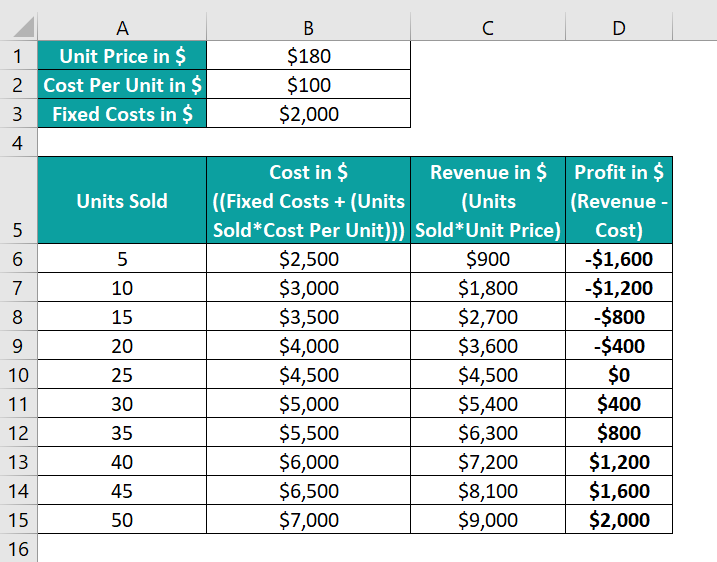Select cost cell showing $7,000

click(308, 519)
